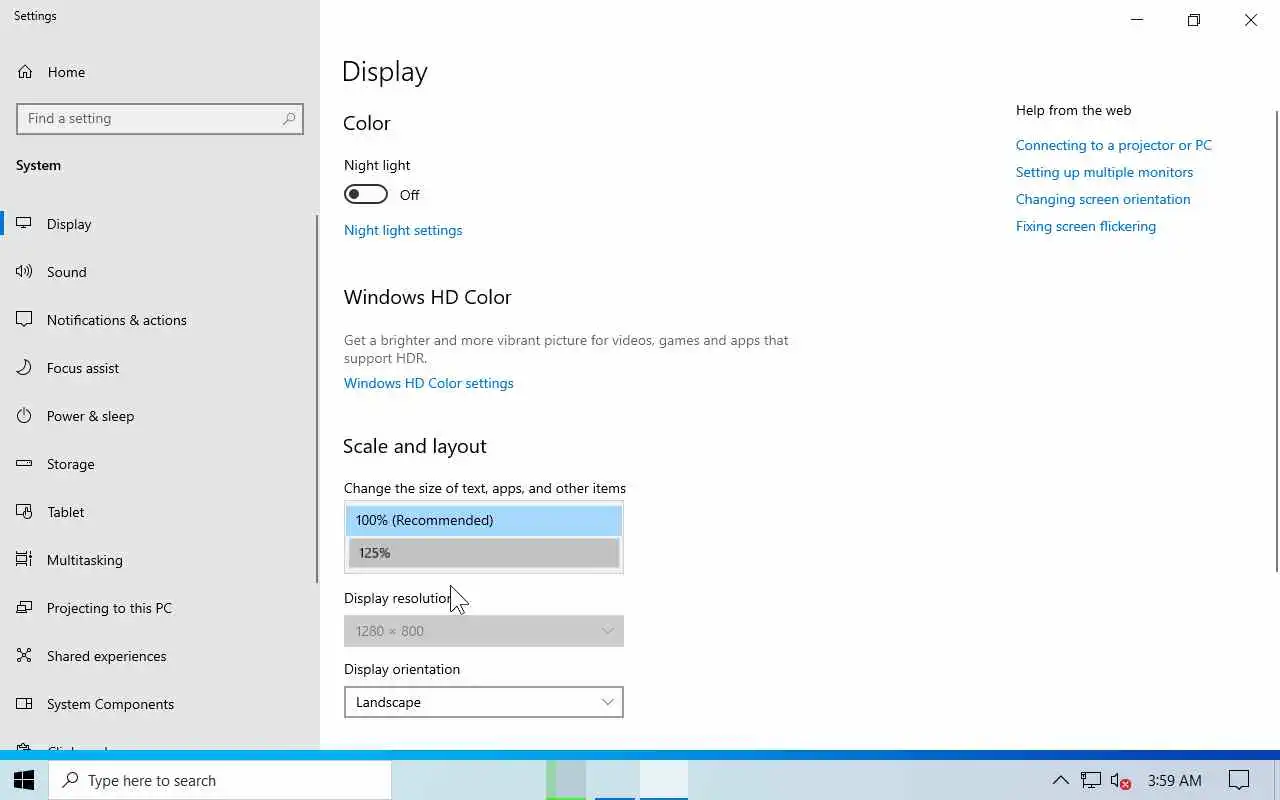Open Setting up multiple monitors help

tap(1105, 172)
